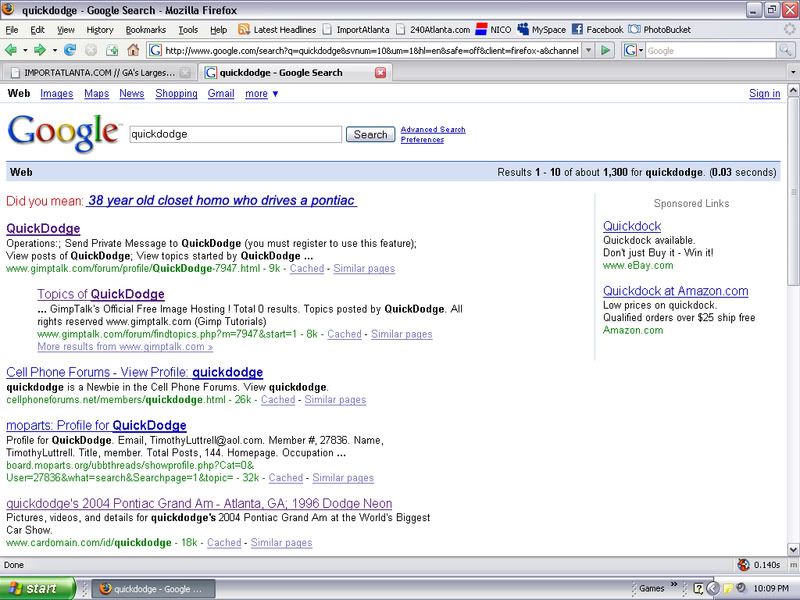800x600 pixels.
Task: Open the Tools menu
Action: coord(188,30)
